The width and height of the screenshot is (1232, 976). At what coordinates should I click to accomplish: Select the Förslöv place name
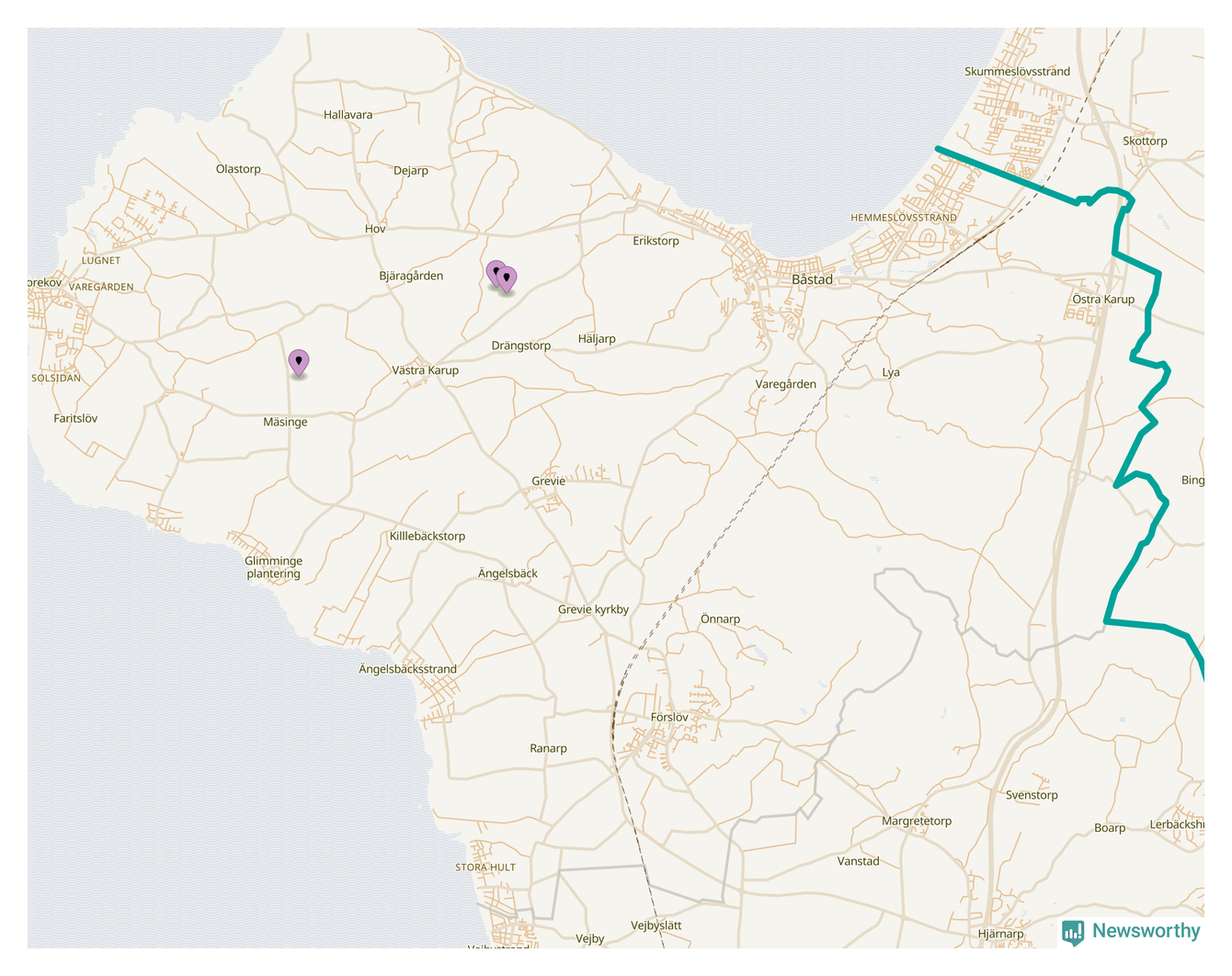(669, 718)
